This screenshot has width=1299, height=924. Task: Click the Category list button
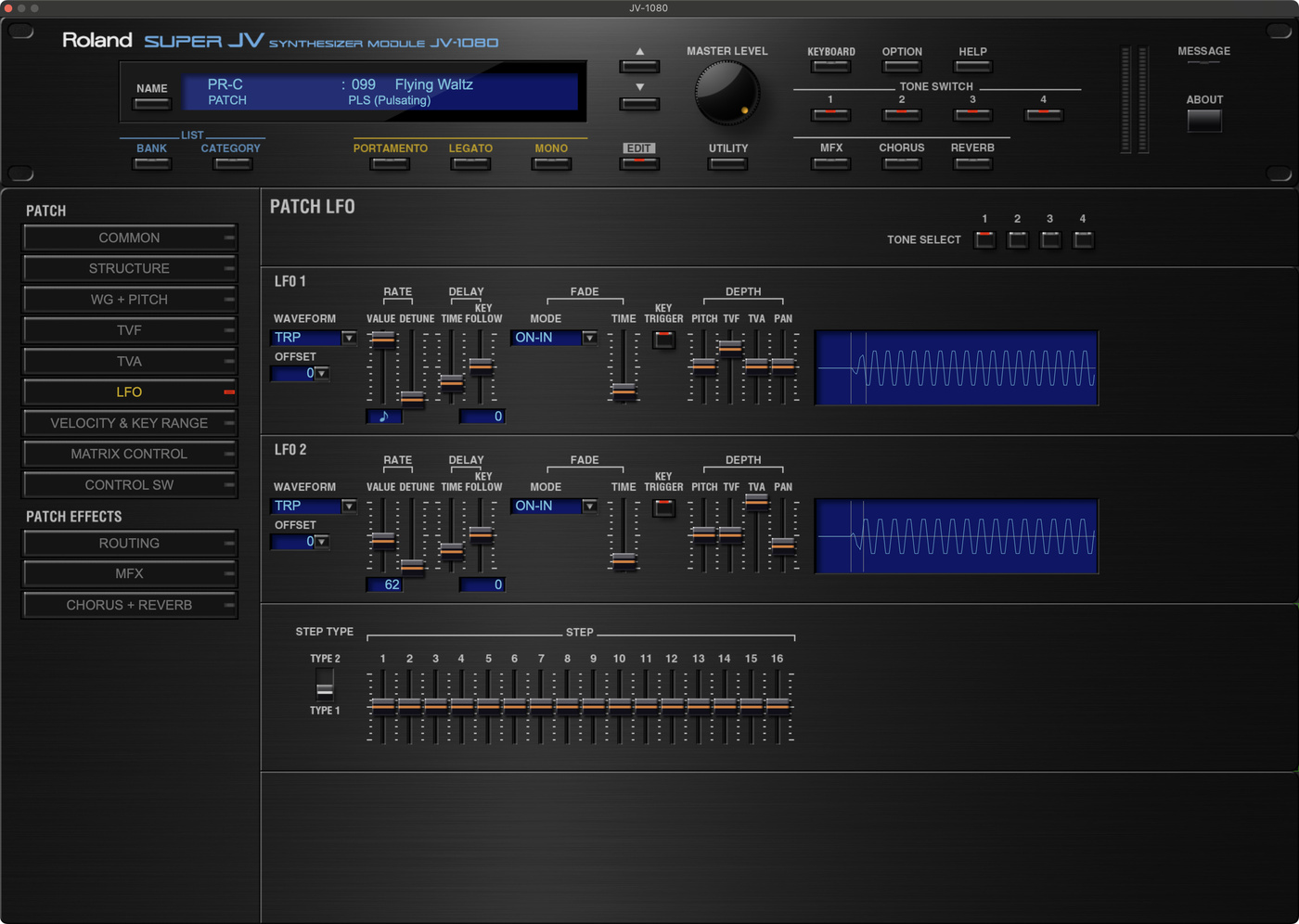232,164
